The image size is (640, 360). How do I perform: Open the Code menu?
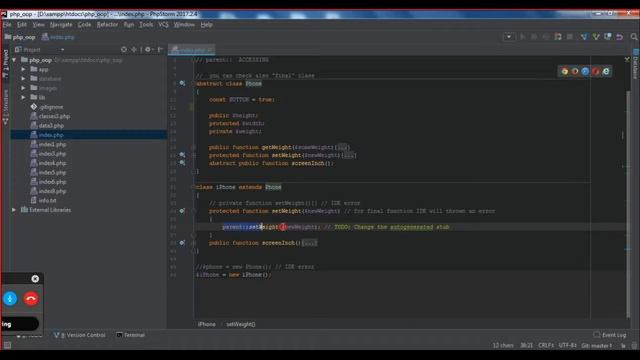click(84, 24)
